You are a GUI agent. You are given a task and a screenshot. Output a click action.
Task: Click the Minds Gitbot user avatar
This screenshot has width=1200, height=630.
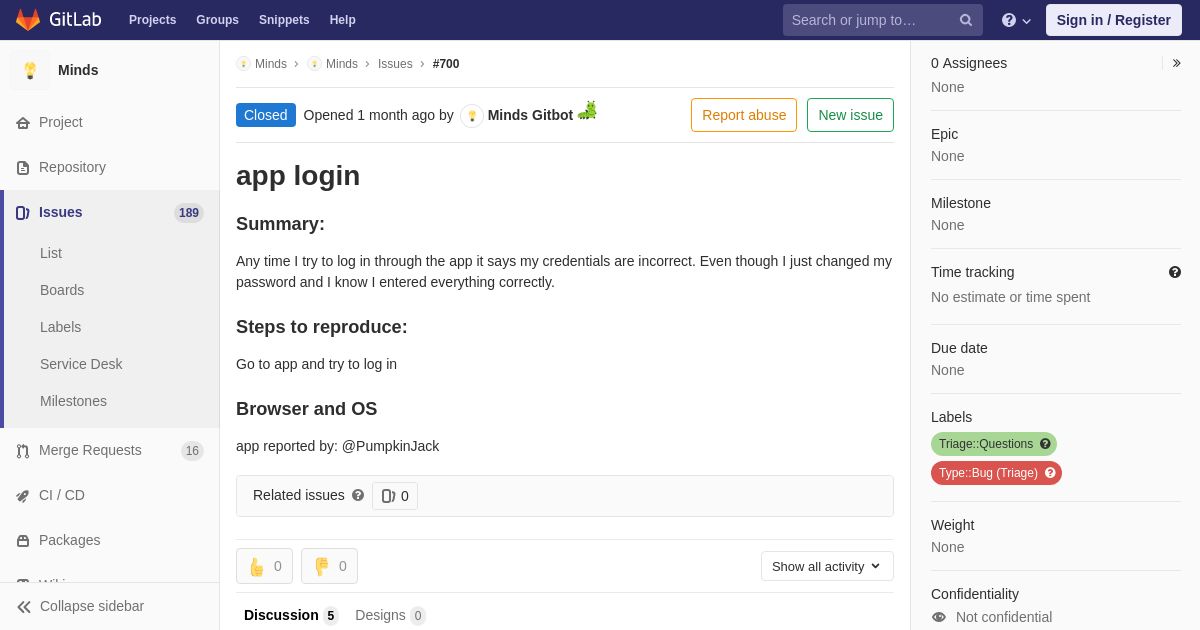(x=472, y=116)
